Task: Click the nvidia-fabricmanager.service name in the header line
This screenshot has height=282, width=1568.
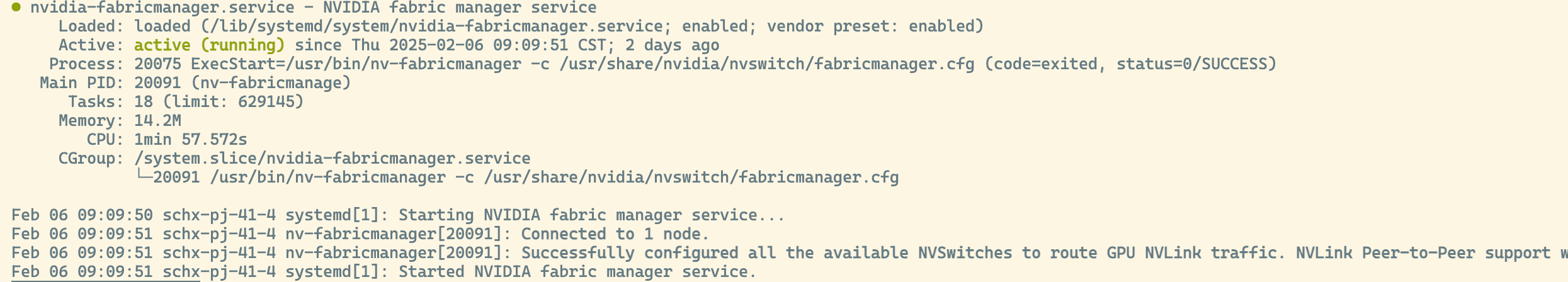Action: [162, 8]
